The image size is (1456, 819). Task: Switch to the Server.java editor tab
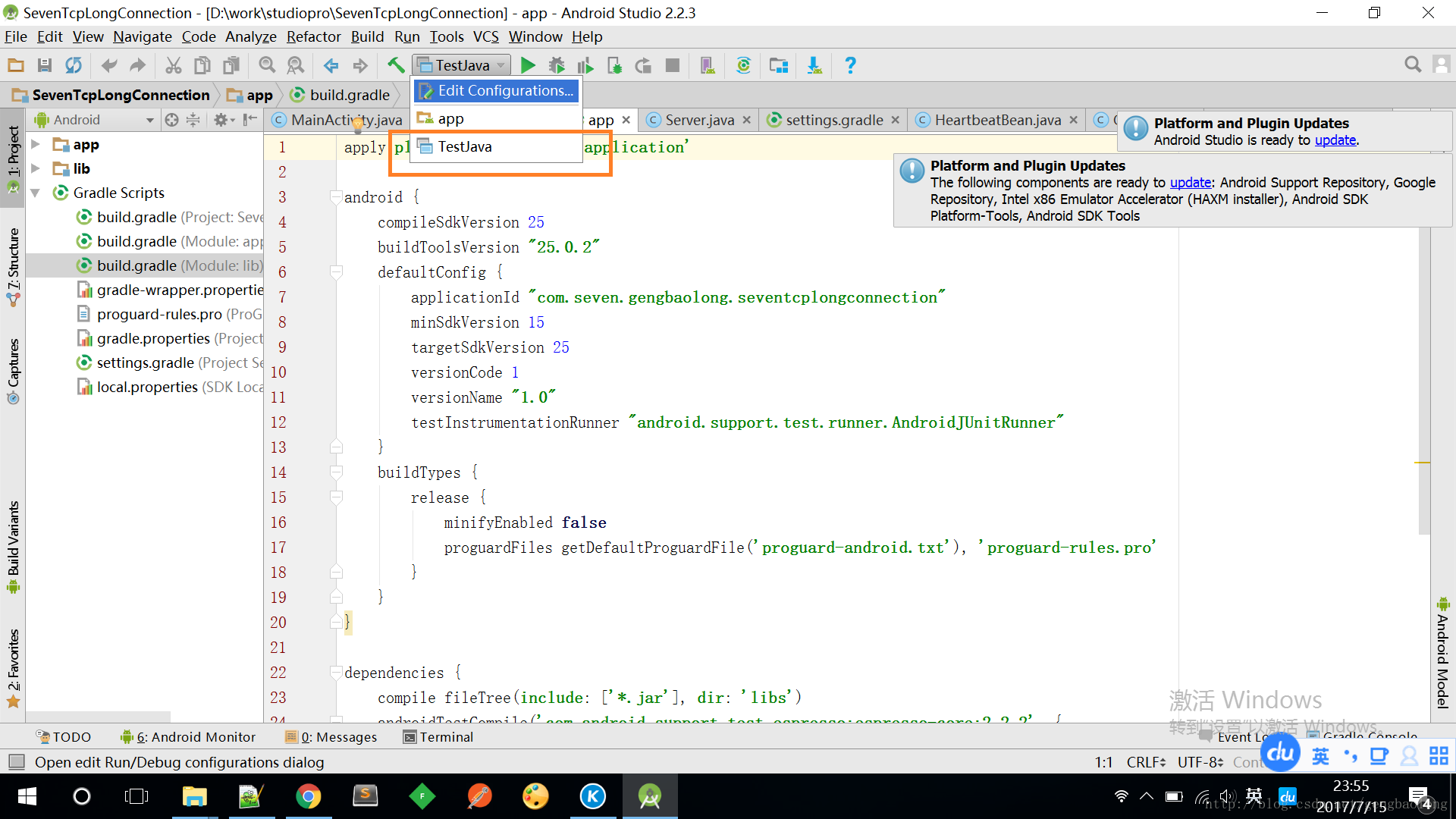699,120
